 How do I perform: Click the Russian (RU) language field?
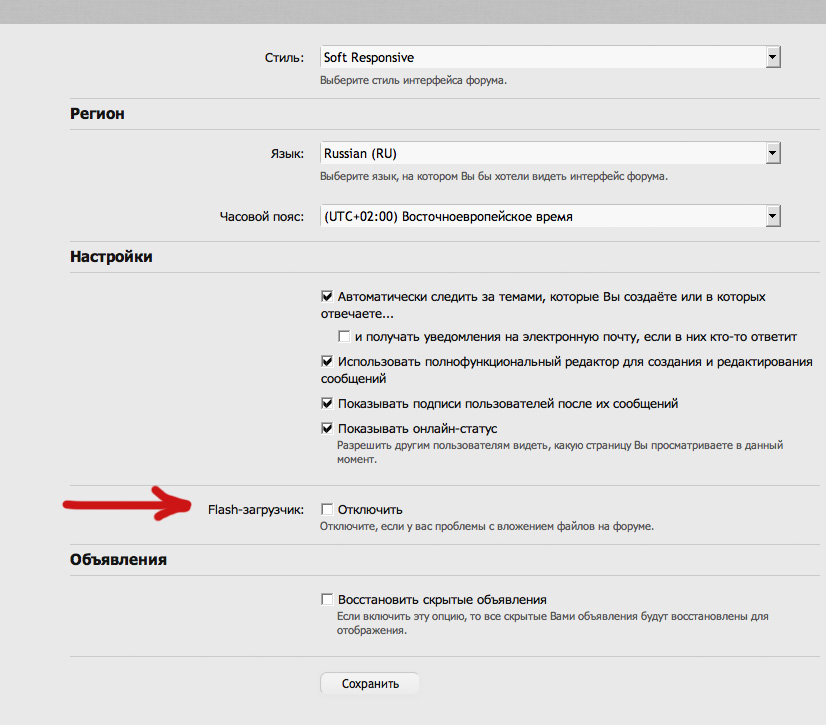click(x=541, y=154)
